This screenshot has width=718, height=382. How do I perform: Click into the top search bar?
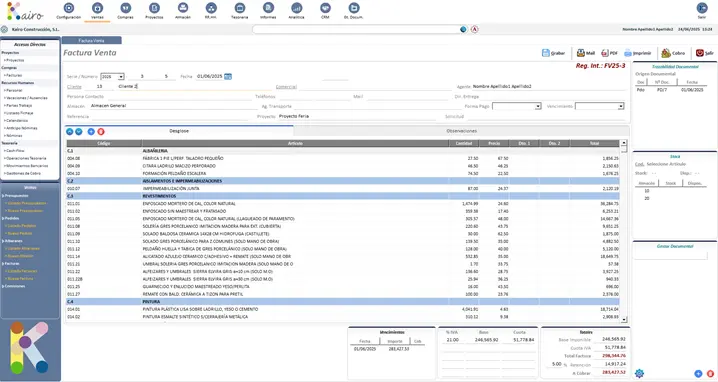(356, 29)
